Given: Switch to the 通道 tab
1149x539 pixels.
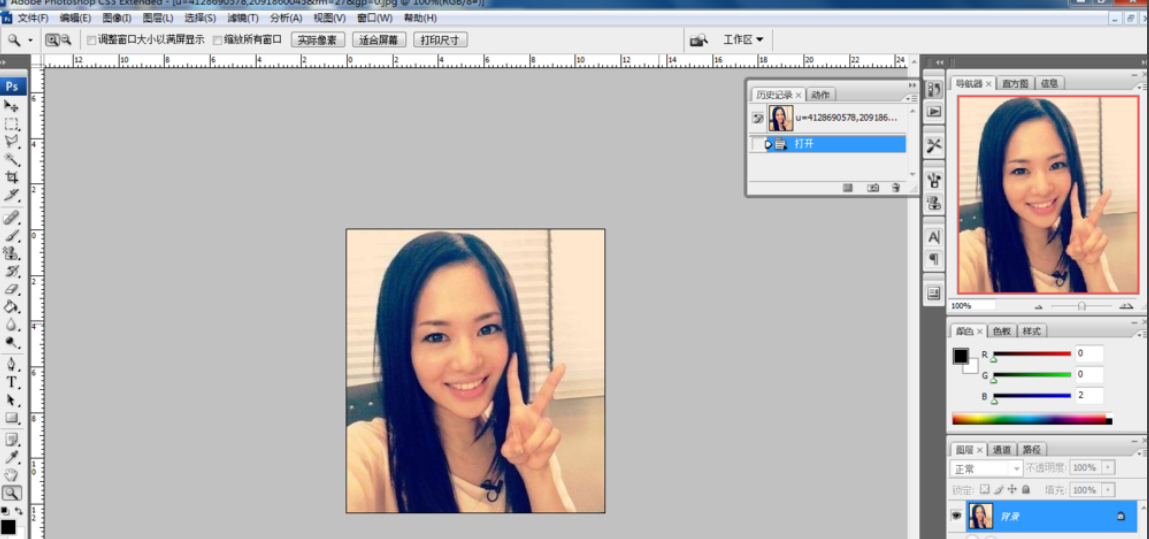Looking at the screenshot, I should click(1001, 450).
